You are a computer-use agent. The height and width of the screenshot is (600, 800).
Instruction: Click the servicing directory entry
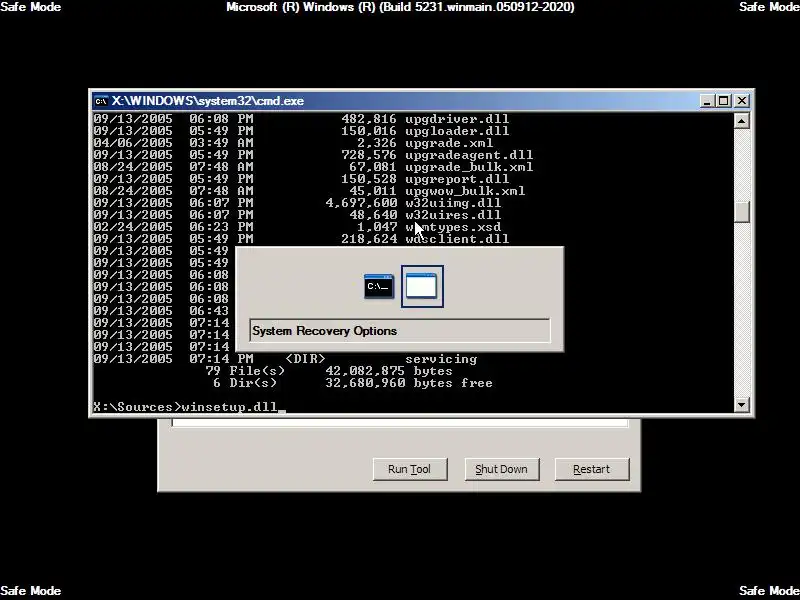coord(441,359)
